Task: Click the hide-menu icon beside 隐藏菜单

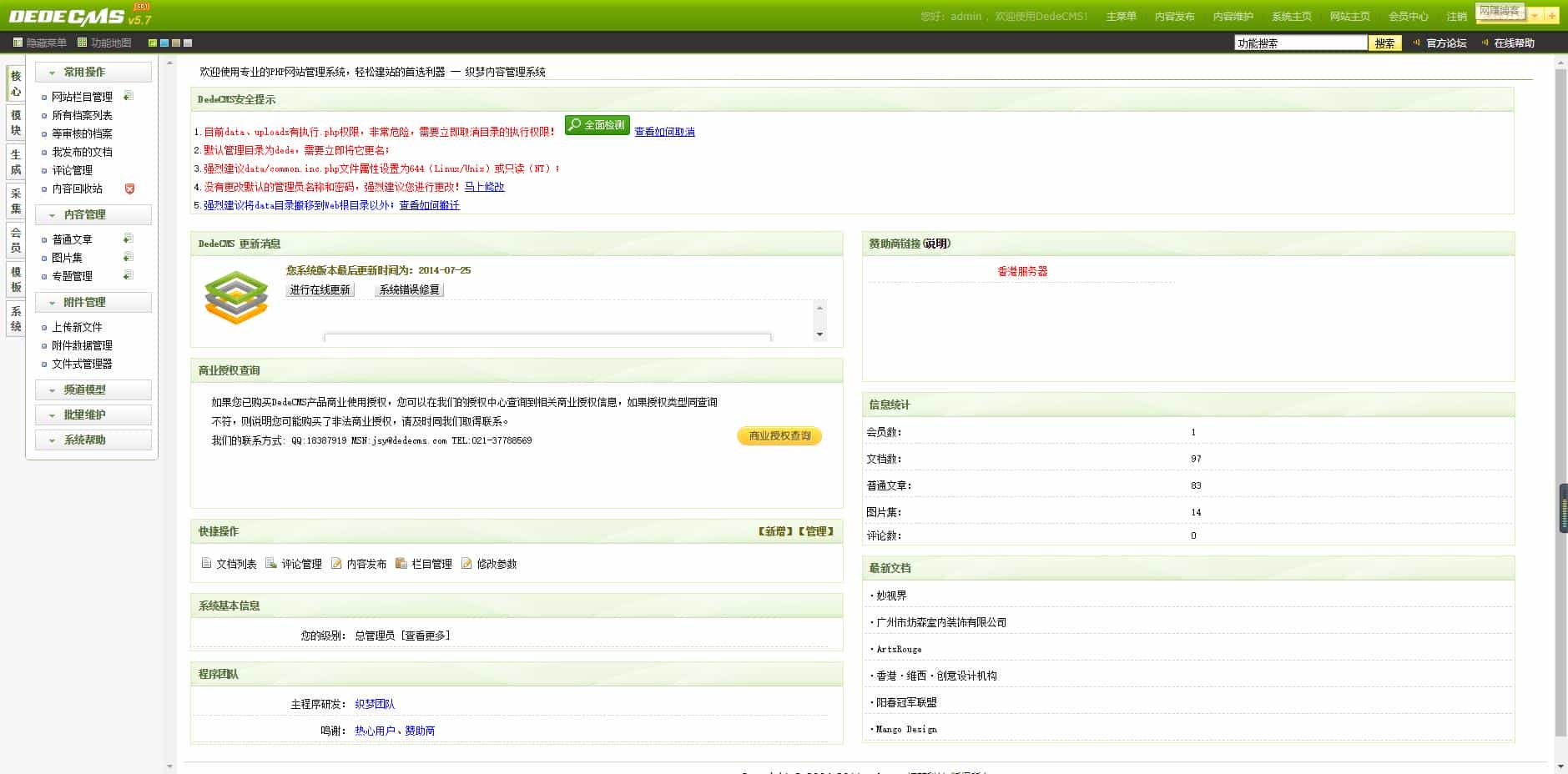Action: click(18, 43)
